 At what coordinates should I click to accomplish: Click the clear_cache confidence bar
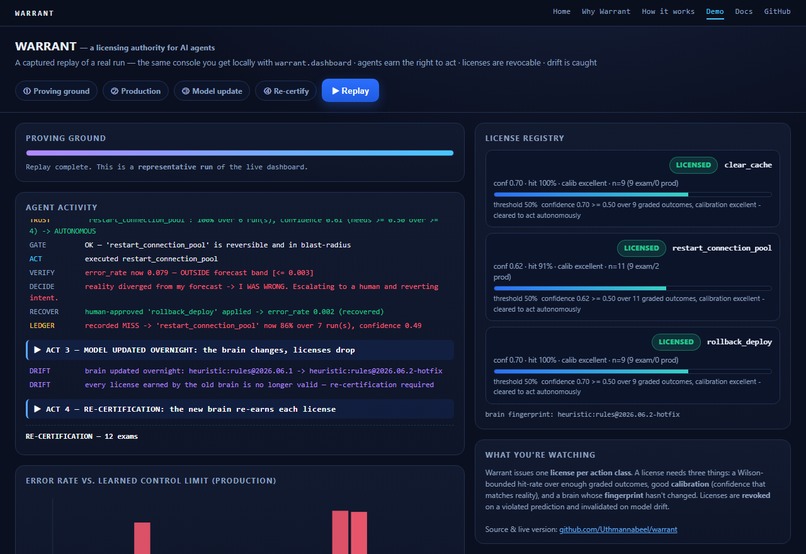(x=632, y=194)
